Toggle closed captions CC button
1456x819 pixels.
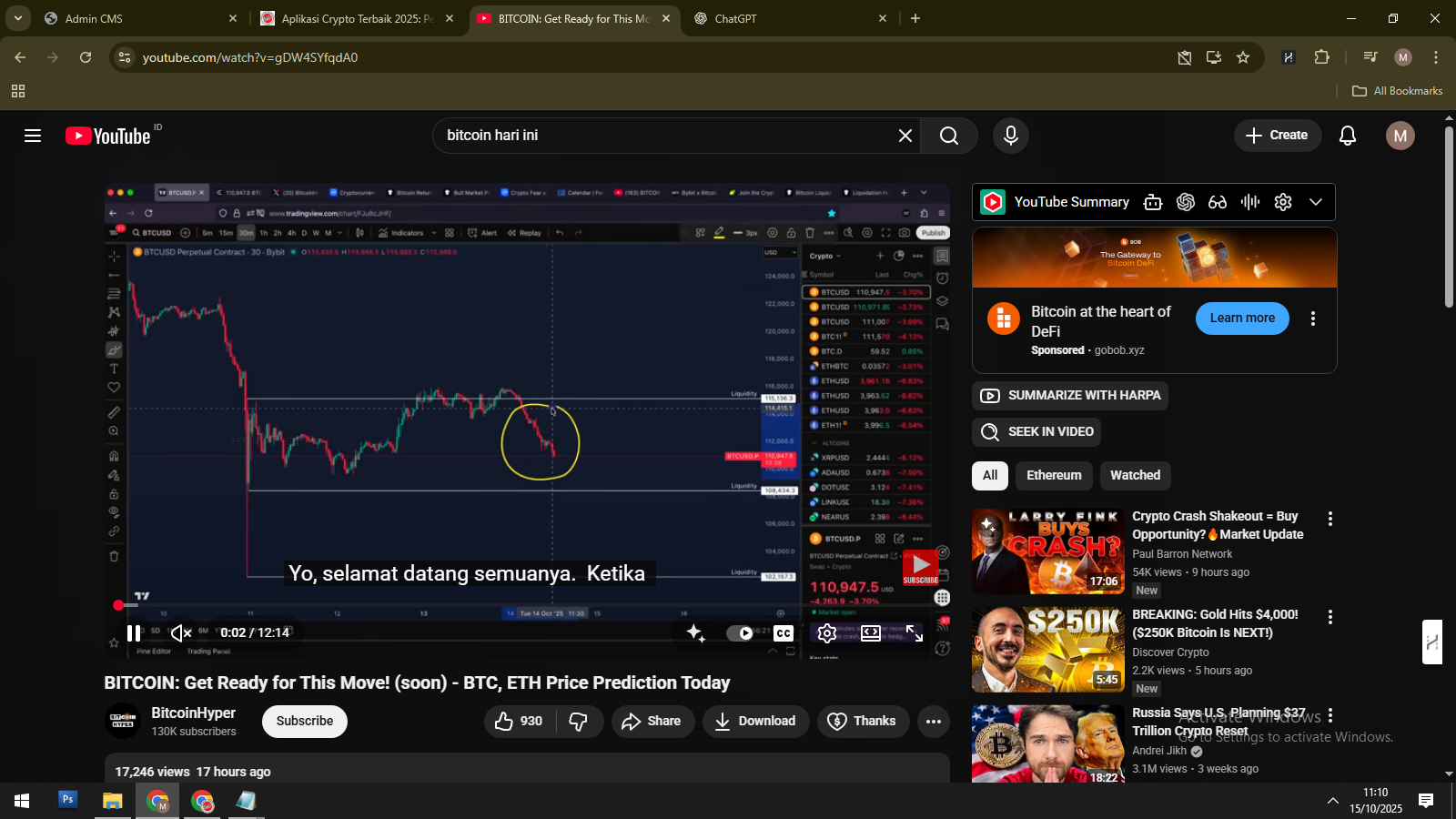[783, 633]
